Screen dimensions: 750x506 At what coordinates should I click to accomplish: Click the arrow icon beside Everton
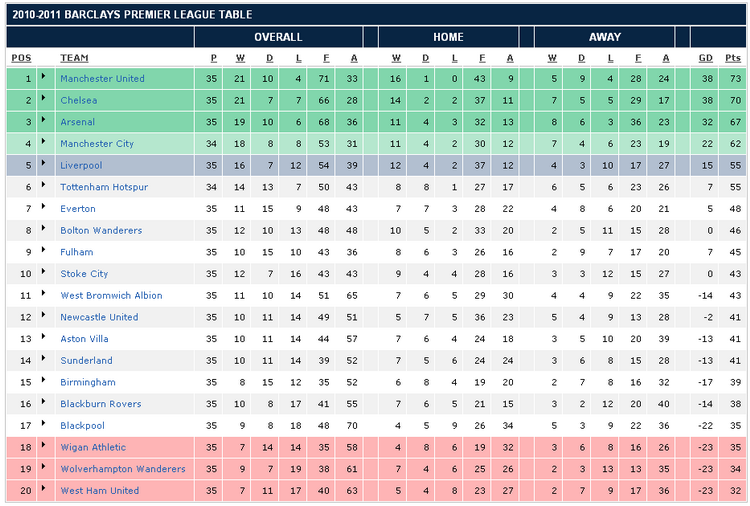click(x=43, y=208)
